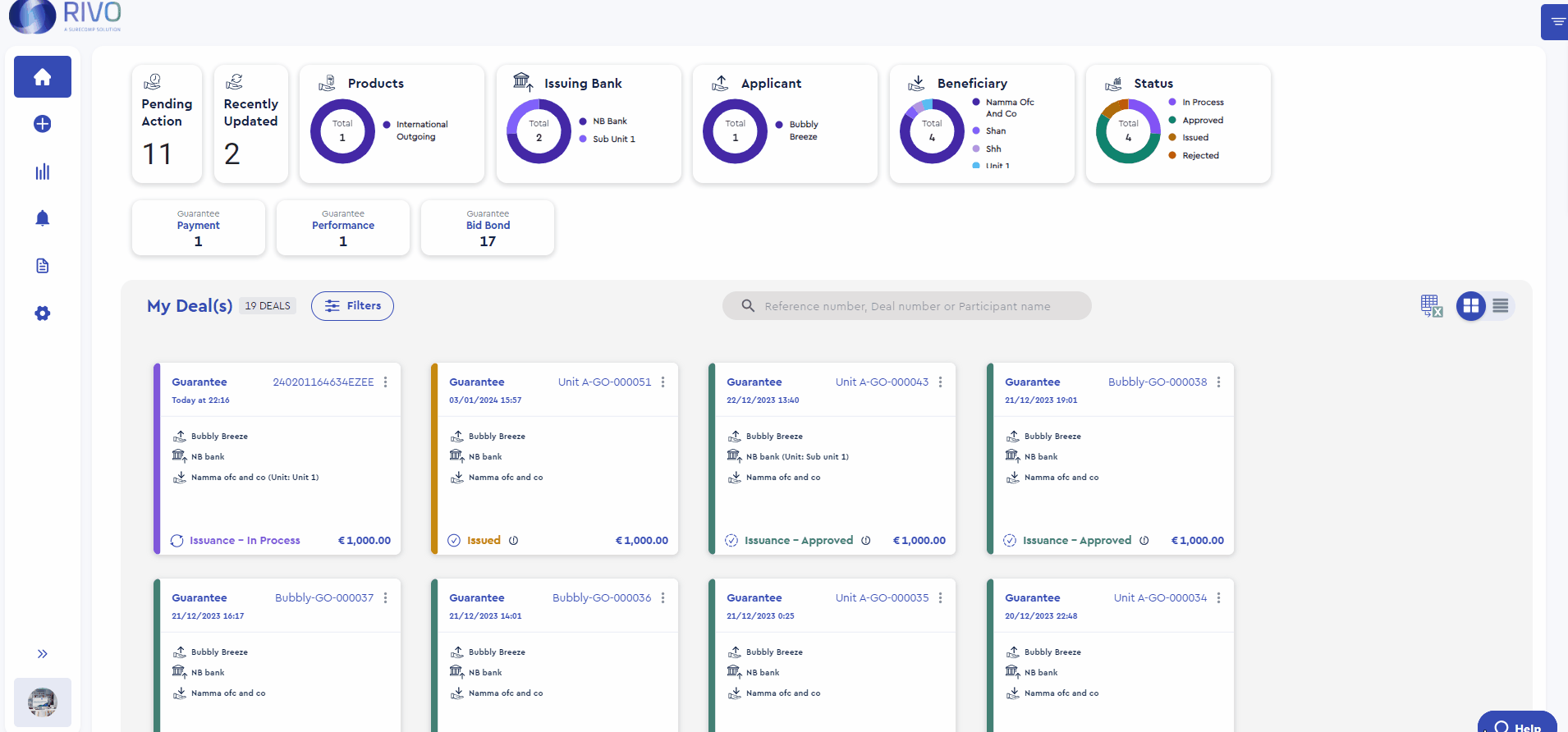Select Guarantee Performance tab

pos(343,228)
